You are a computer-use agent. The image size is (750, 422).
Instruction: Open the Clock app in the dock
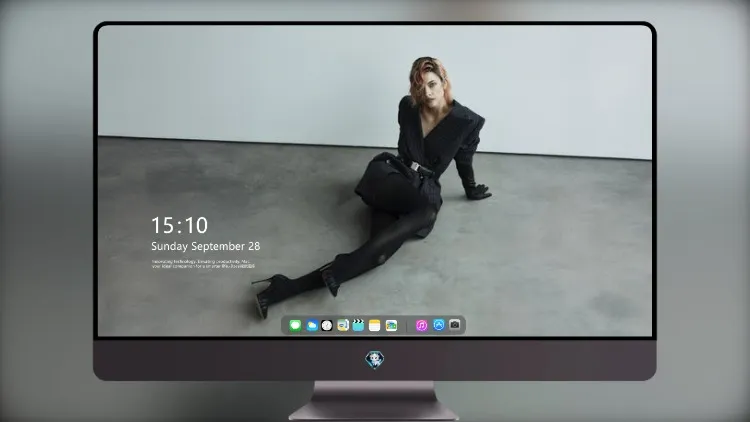(327, 325)
